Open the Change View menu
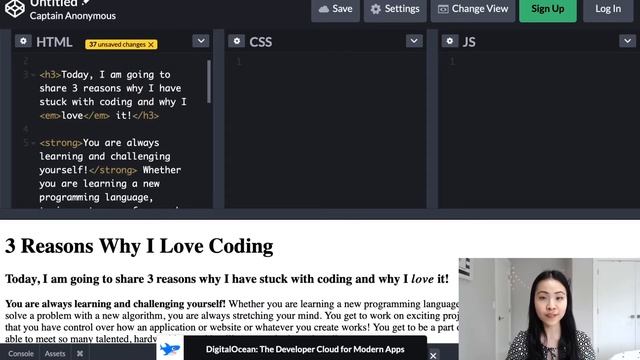Viewport: 640px width, 360px height. click(x=473, y=9)
